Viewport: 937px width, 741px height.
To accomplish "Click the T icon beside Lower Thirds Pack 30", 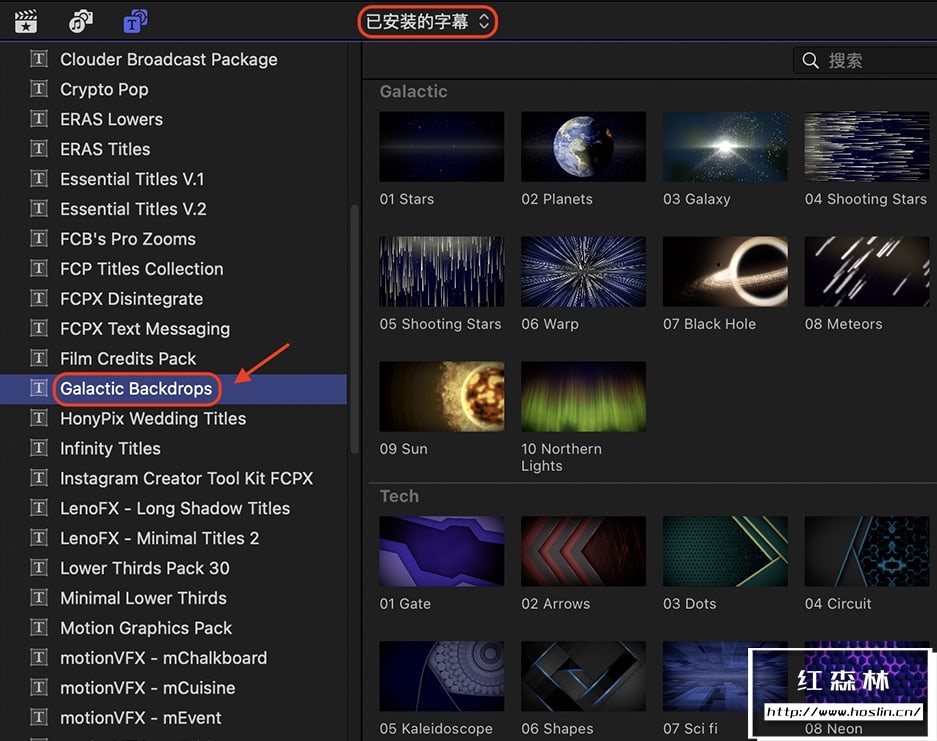I will 39,568.
